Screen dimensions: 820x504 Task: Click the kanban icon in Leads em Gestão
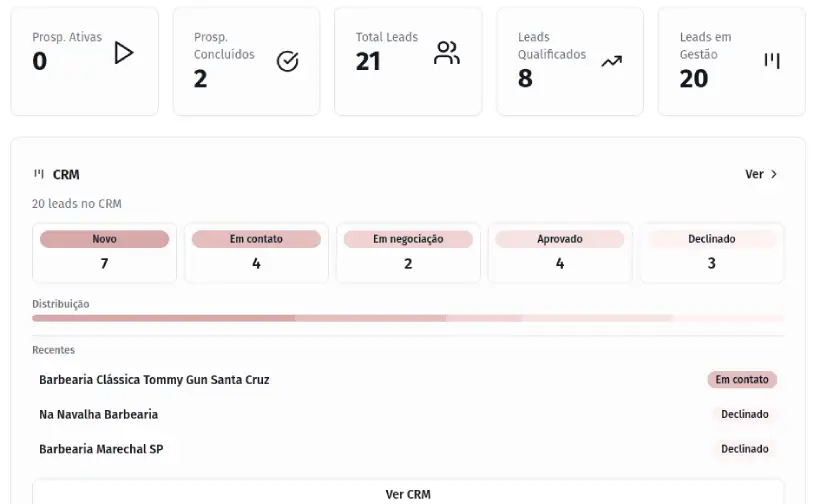pos(772,61)
